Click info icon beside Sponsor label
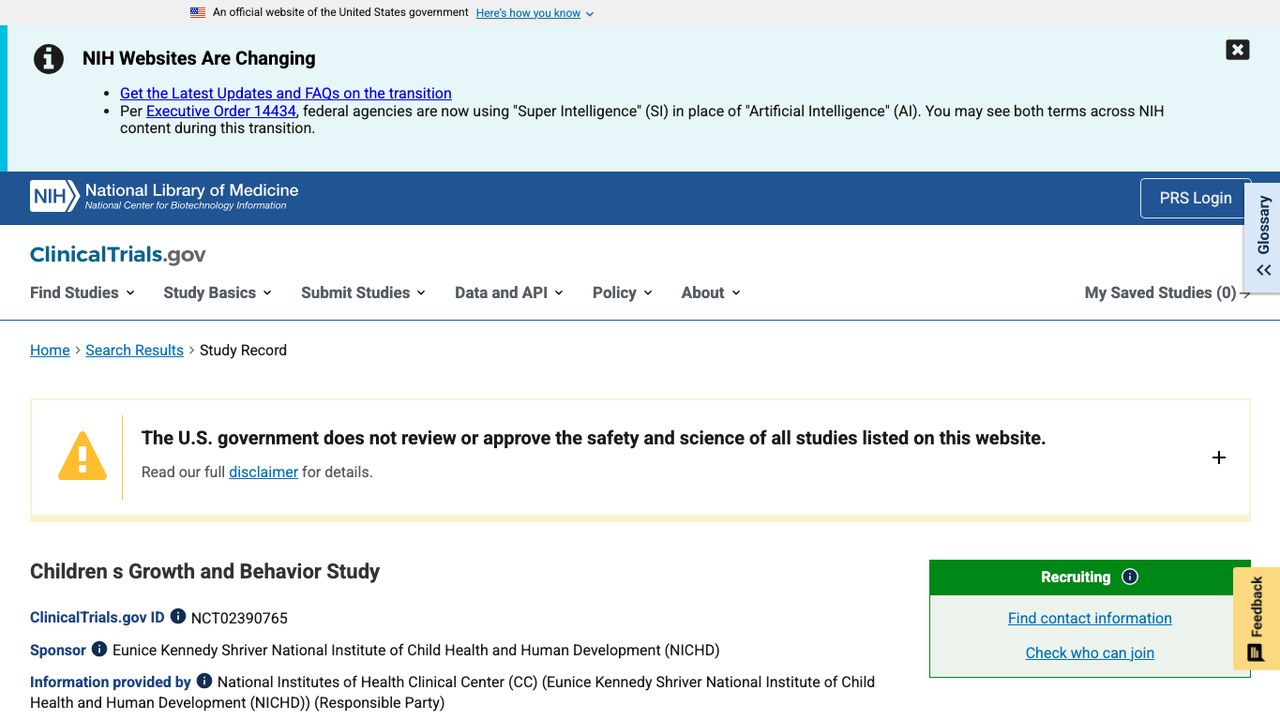This screenshot has height=720, width=1280. coord(99,649)
